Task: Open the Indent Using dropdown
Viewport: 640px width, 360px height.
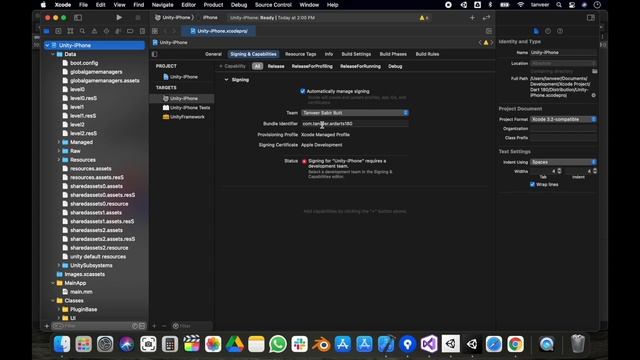Action: click(563, 162)
